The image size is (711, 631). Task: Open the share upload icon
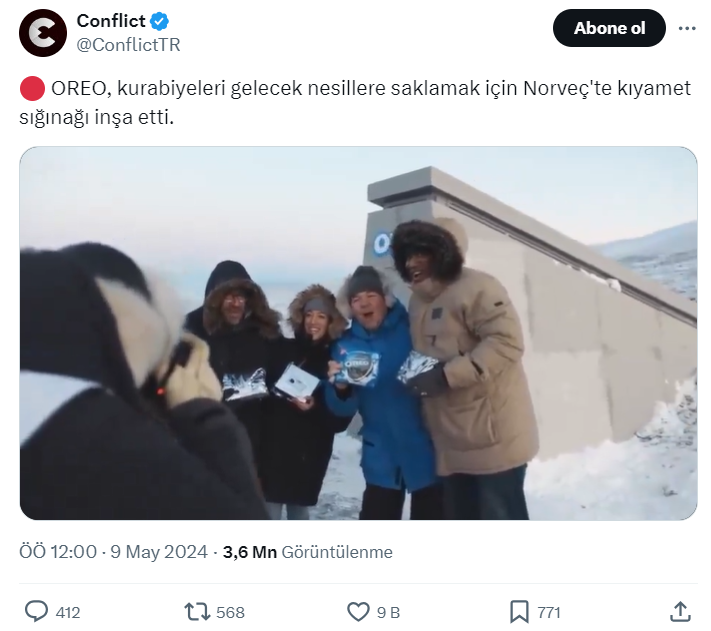click(x=680, y=611)
